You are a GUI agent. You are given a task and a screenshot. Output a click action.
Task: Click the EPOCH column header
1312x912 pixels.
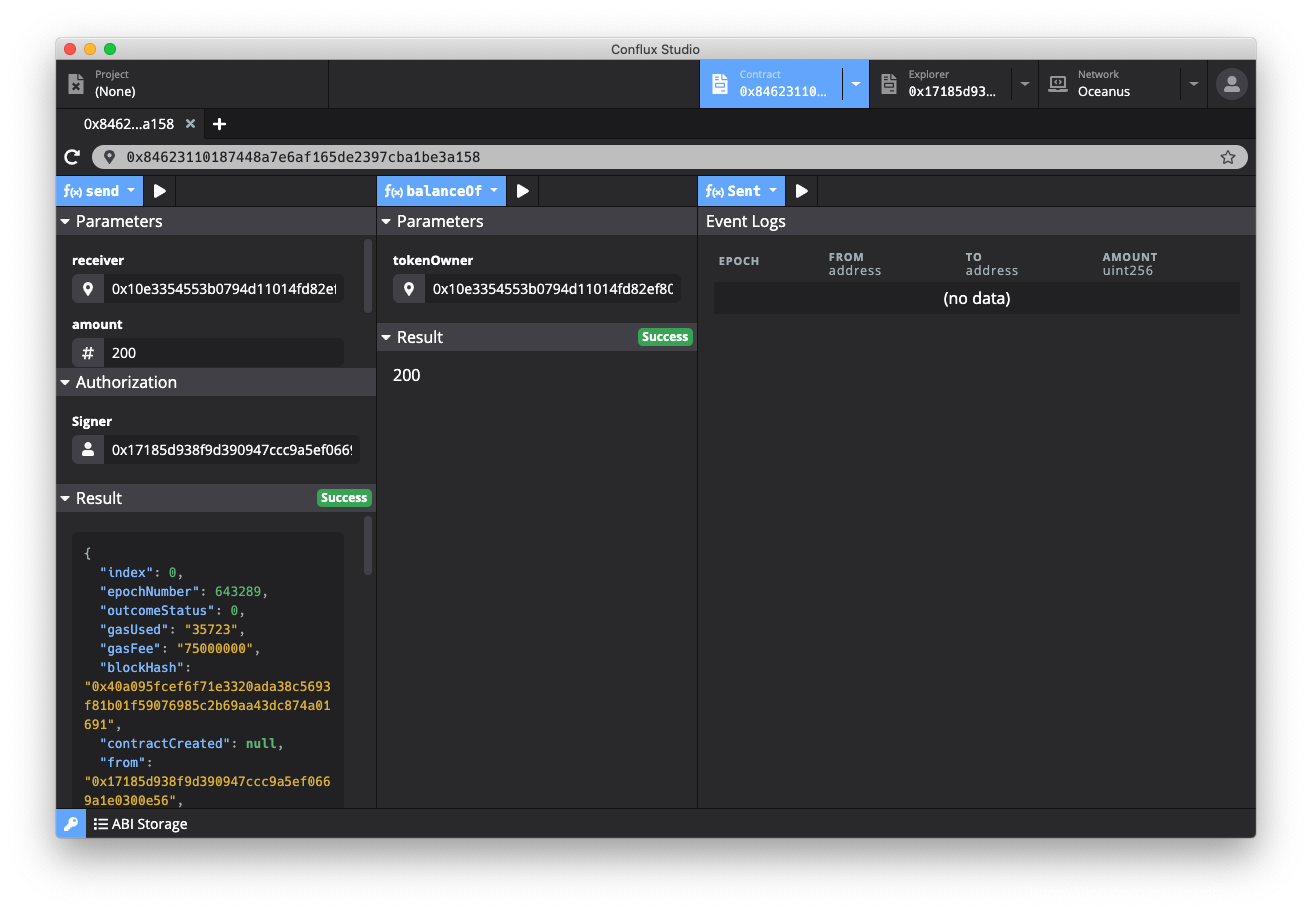739,261
